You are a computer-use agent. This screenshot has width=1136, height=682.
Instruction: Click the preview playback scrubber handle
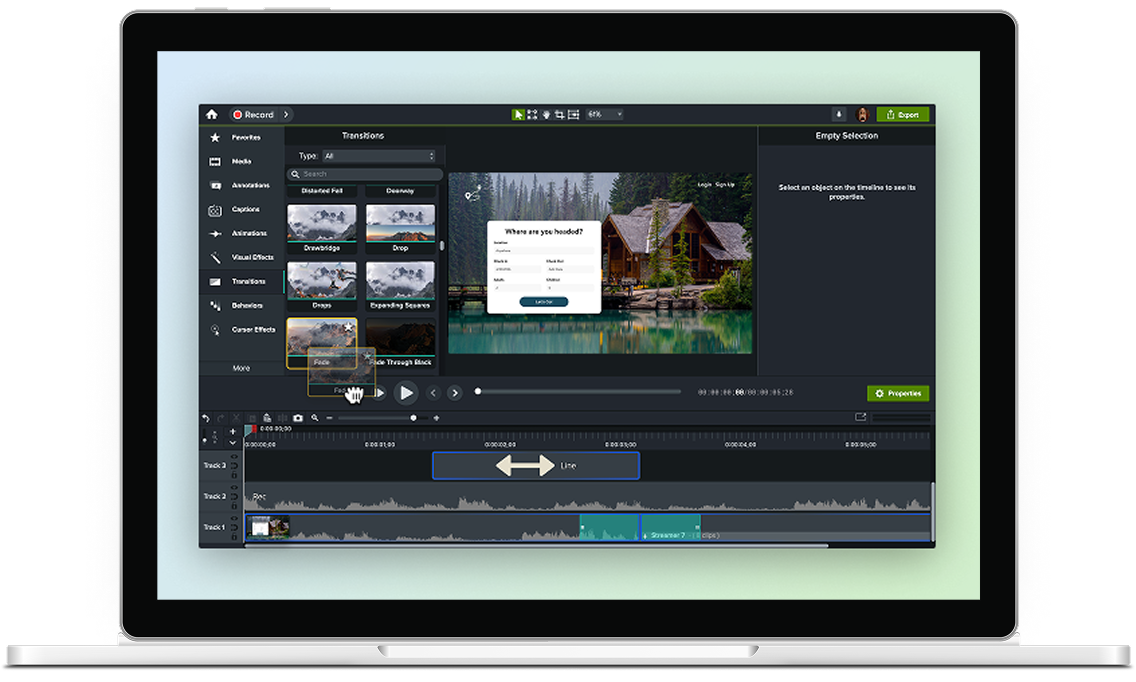477,391
